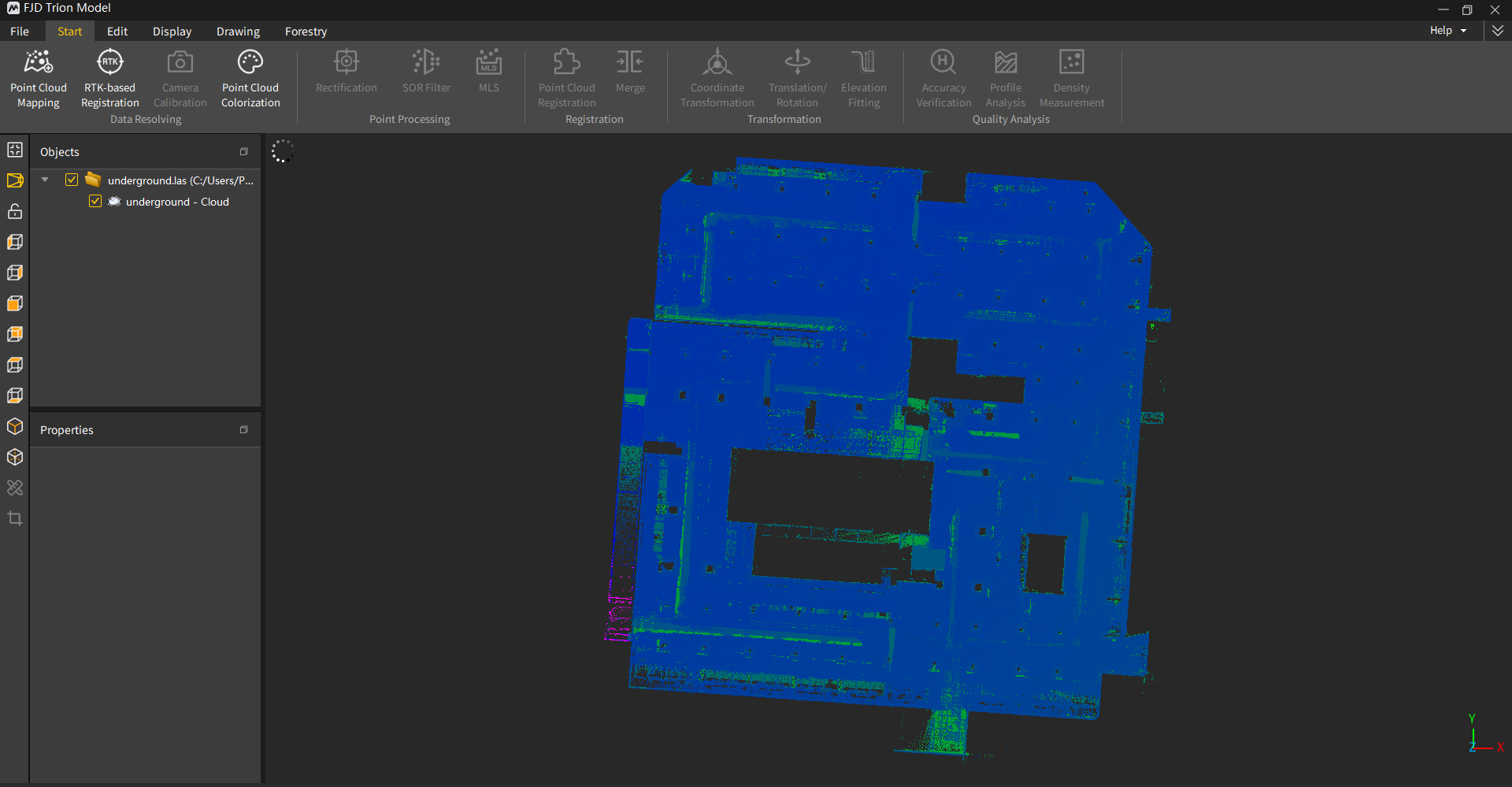Launch RTK-based Registration

click(109, 79)
